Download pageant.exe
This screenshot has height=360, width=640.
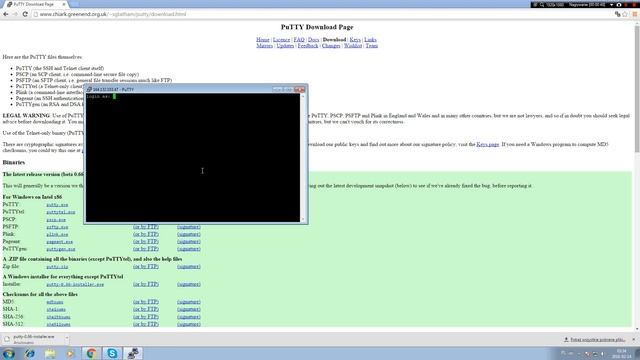pyautogui.click(x=60, y=242)
